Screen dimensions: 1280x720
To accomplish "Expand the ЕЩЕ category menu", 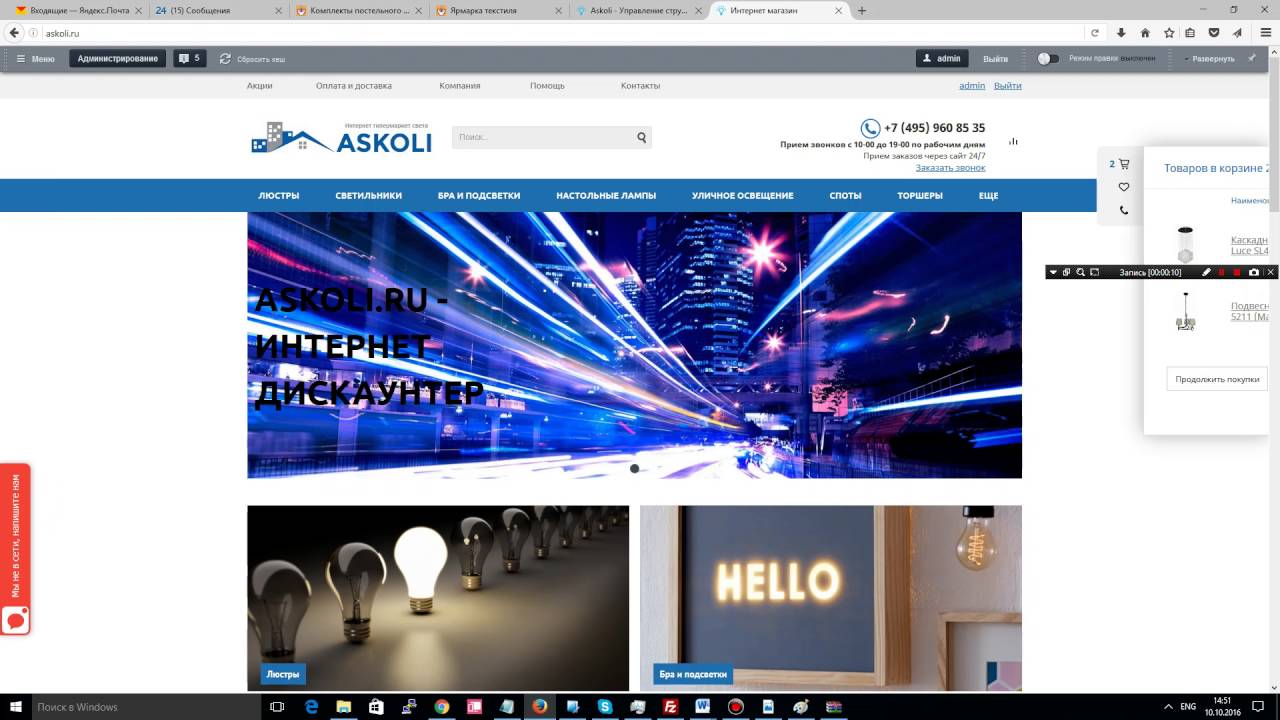I will (988, 195).
